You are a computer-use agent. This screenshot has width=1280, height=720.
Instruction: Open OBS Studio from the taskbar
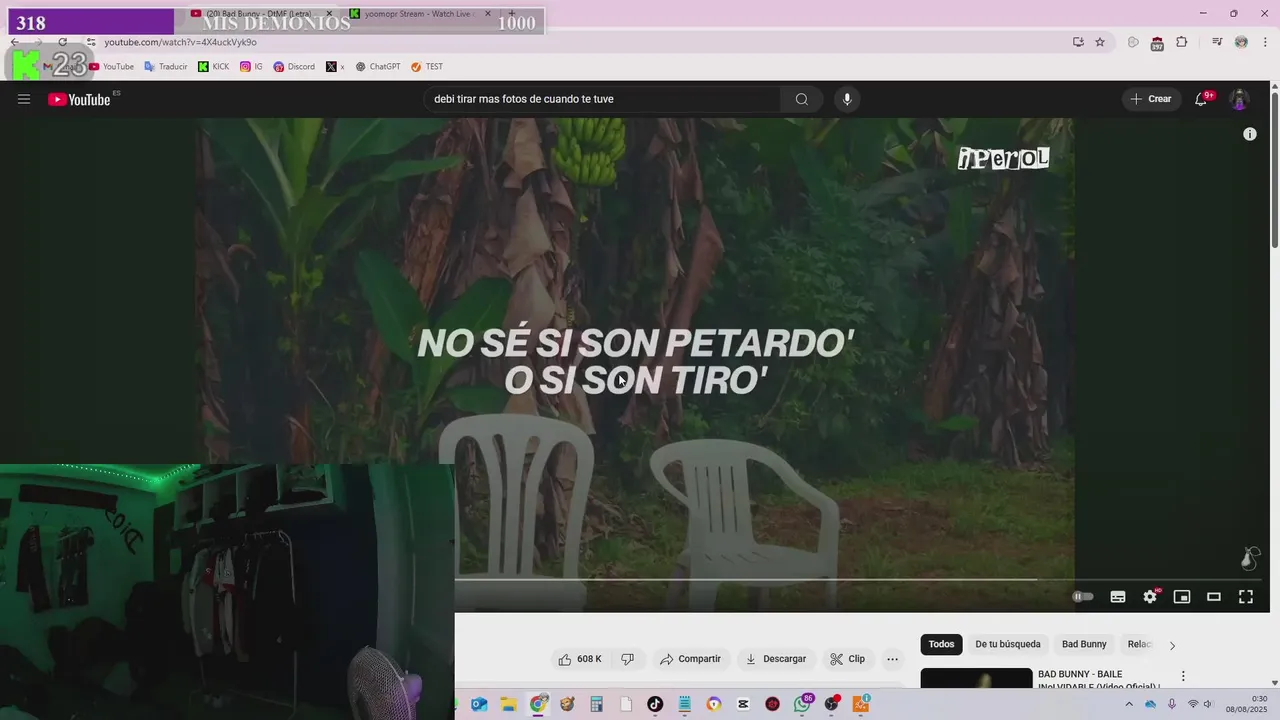[831, 704]
